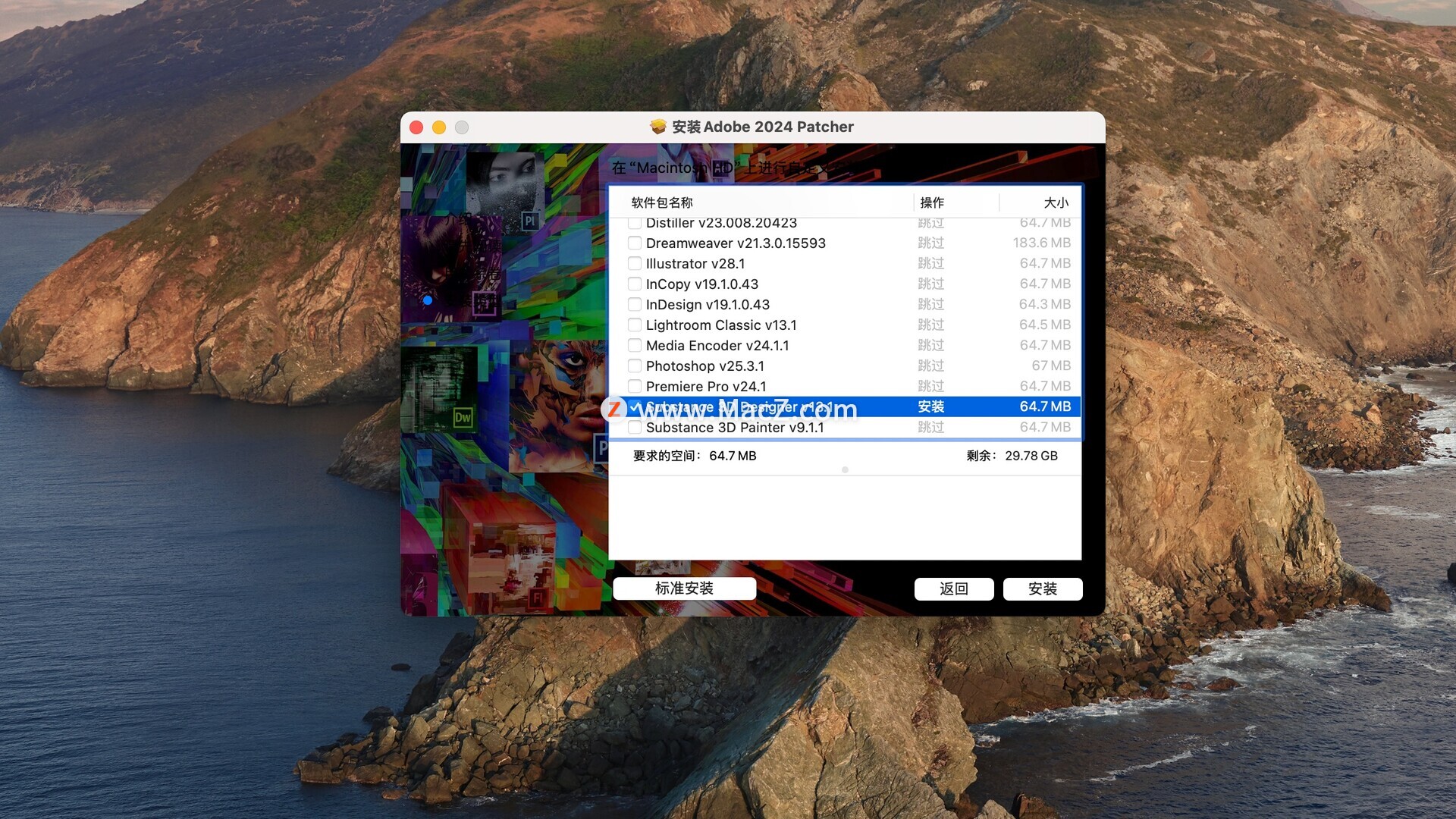
Task: Click the 剩余 29.78 GB text
Action: point(1012,456)
